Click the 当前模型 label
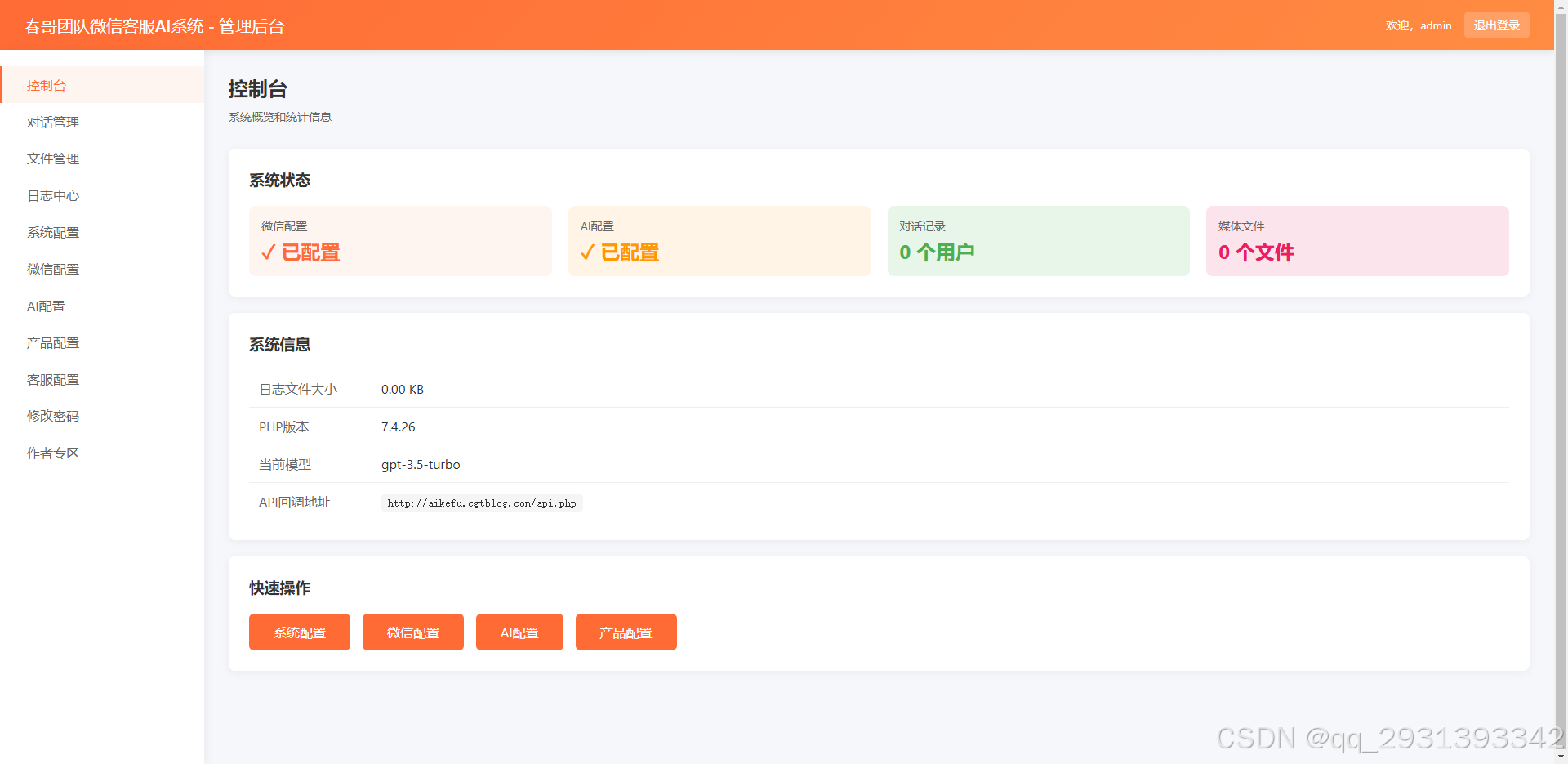The height and width of the screenshot is (764, 1568). click(x=285, y=464)
